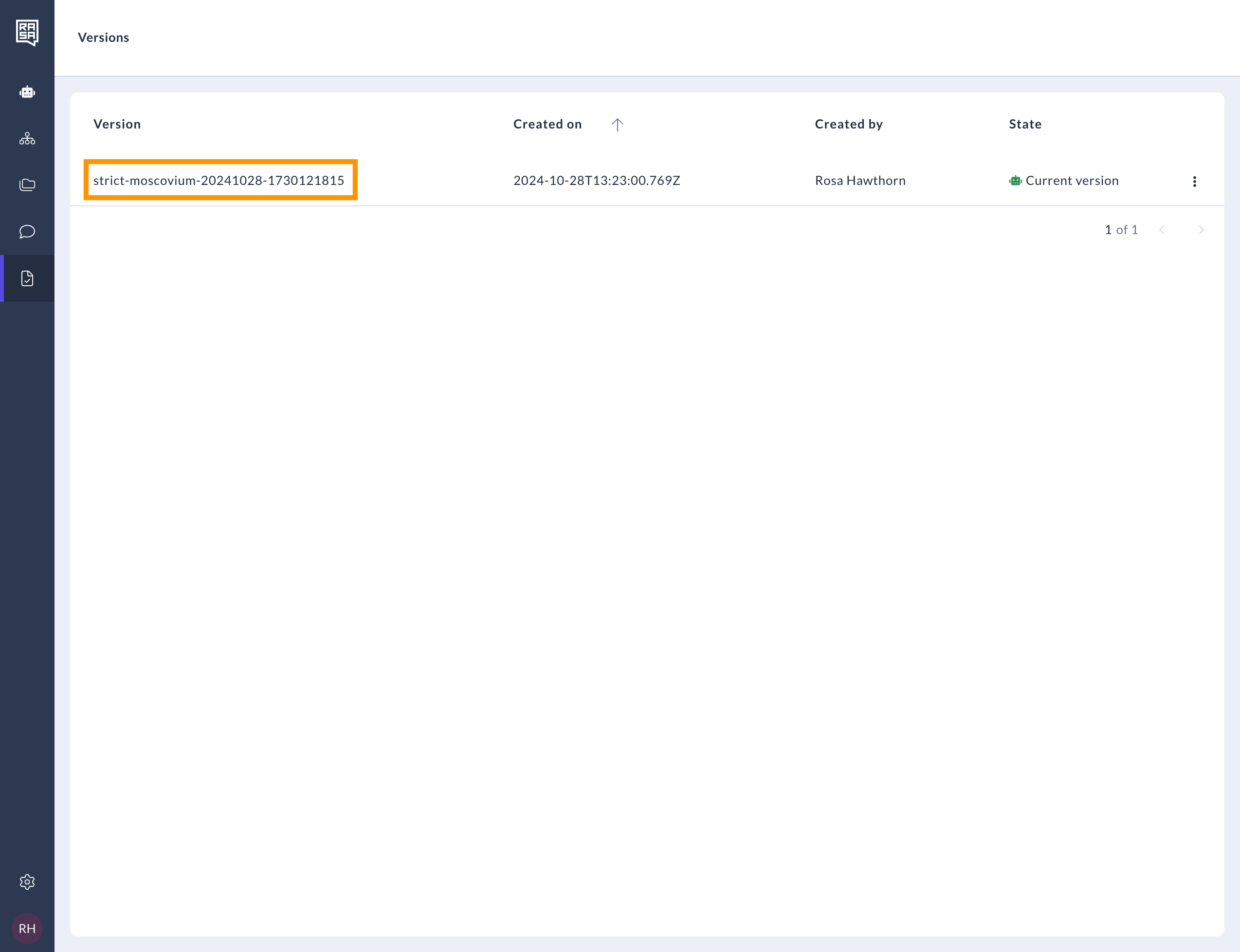Sort by the Created on column header

point(547,124)
